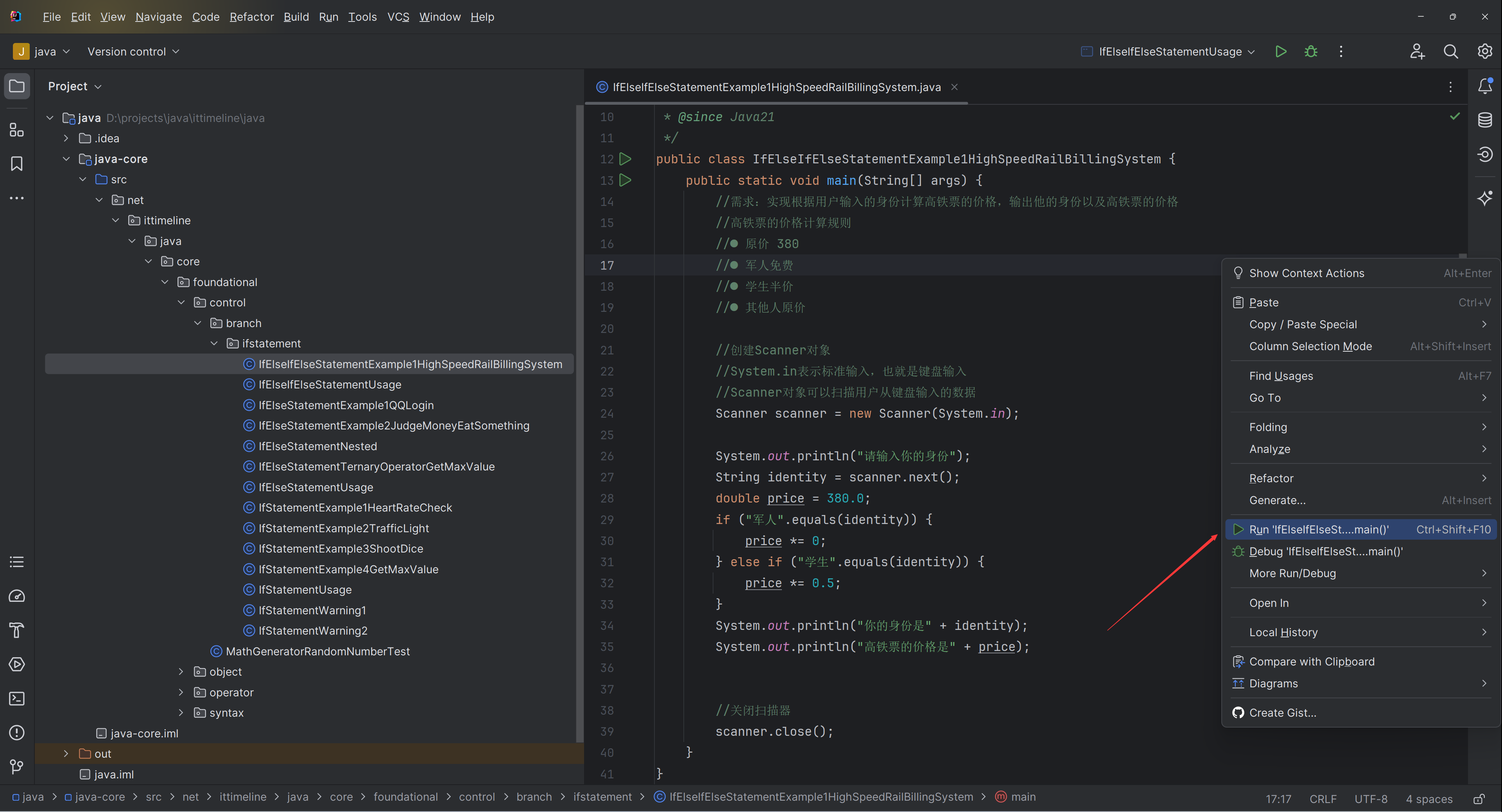The width and height of the screenshot is (1502, 812).
Task: Open the Problems tool window
Action: click(17, 732)
